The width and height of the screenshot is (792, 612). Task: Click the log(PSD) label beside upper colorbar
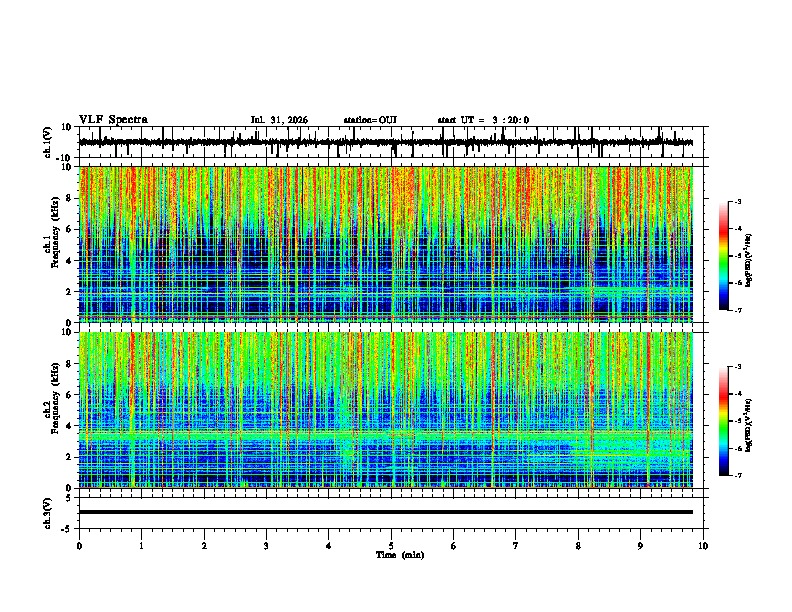[749, 261]
